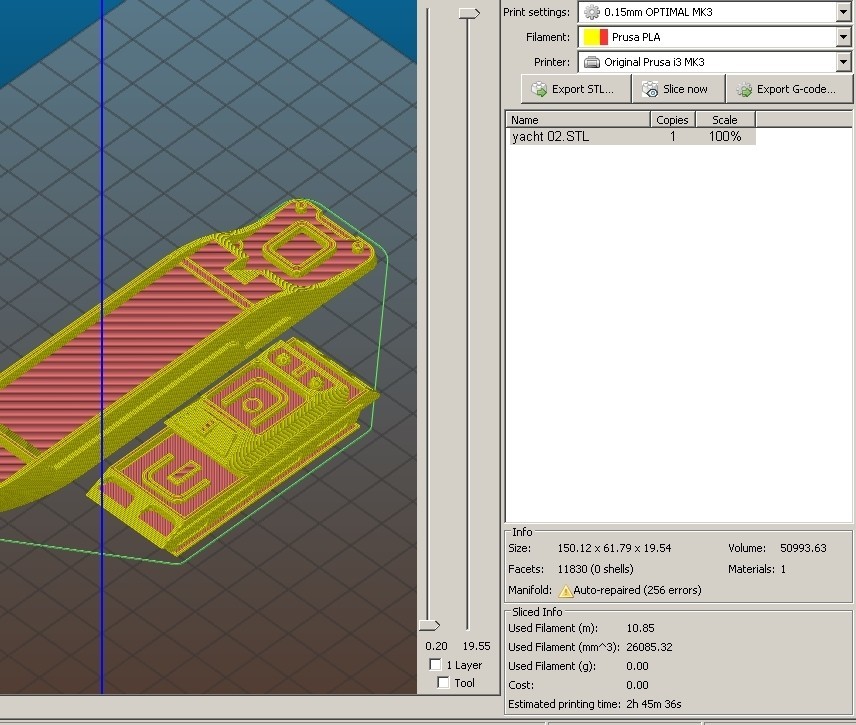856x725 pixels.
Task: Click the lower layer slider handle at 0.20
Action: click(429, 625)
